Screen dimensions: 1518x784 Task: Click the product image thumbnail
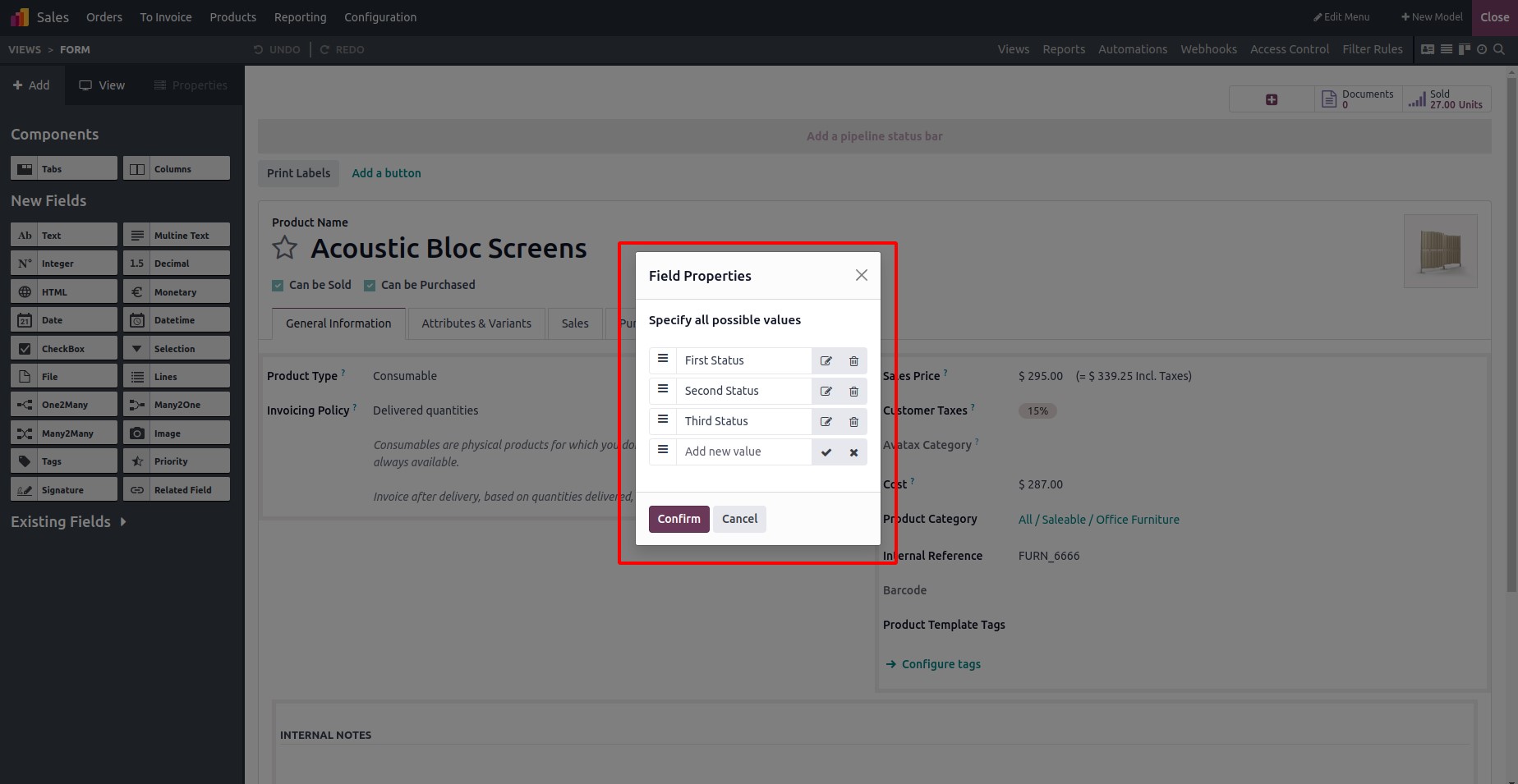[1441, 251]
